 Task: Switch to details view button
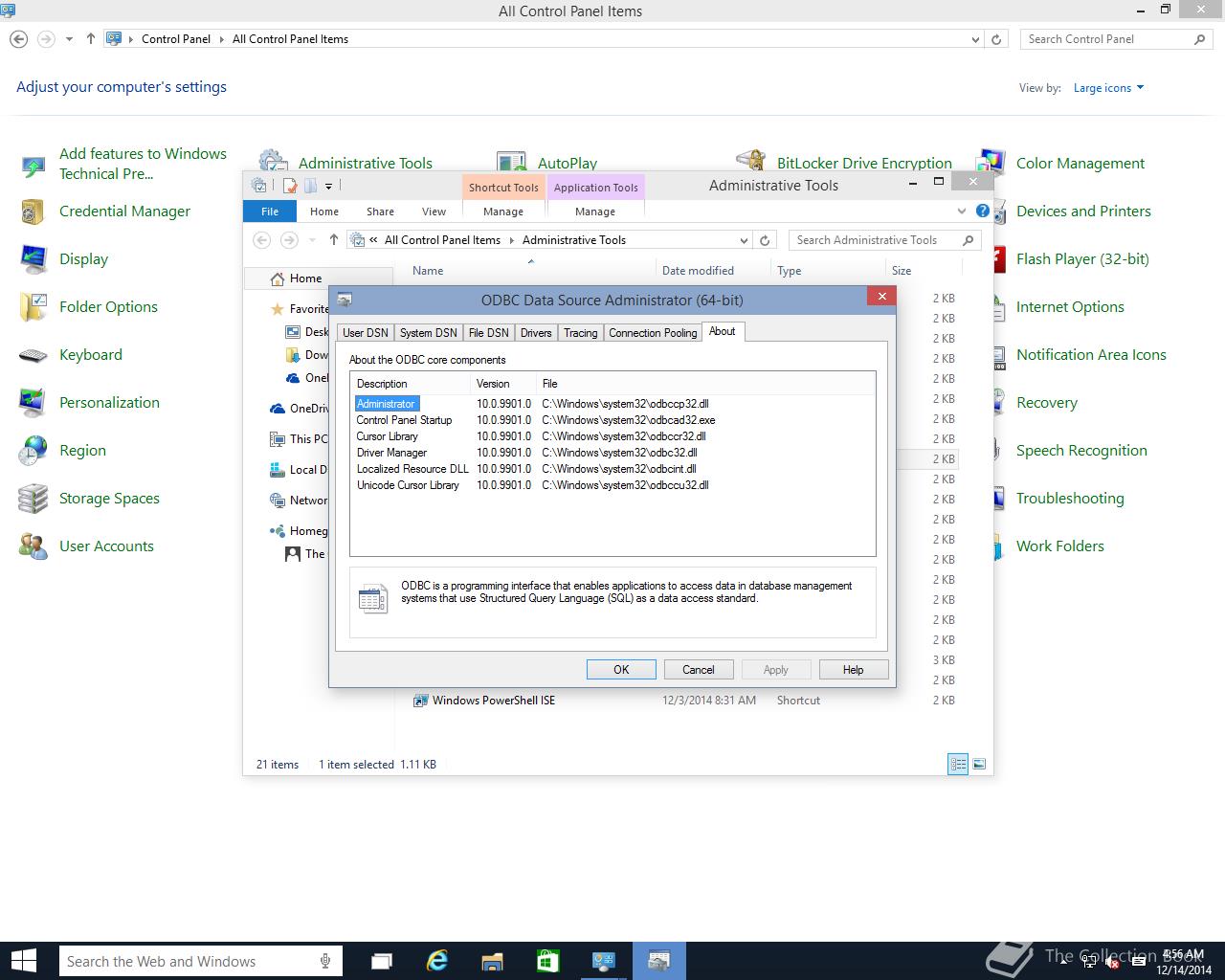coord(958,764)
